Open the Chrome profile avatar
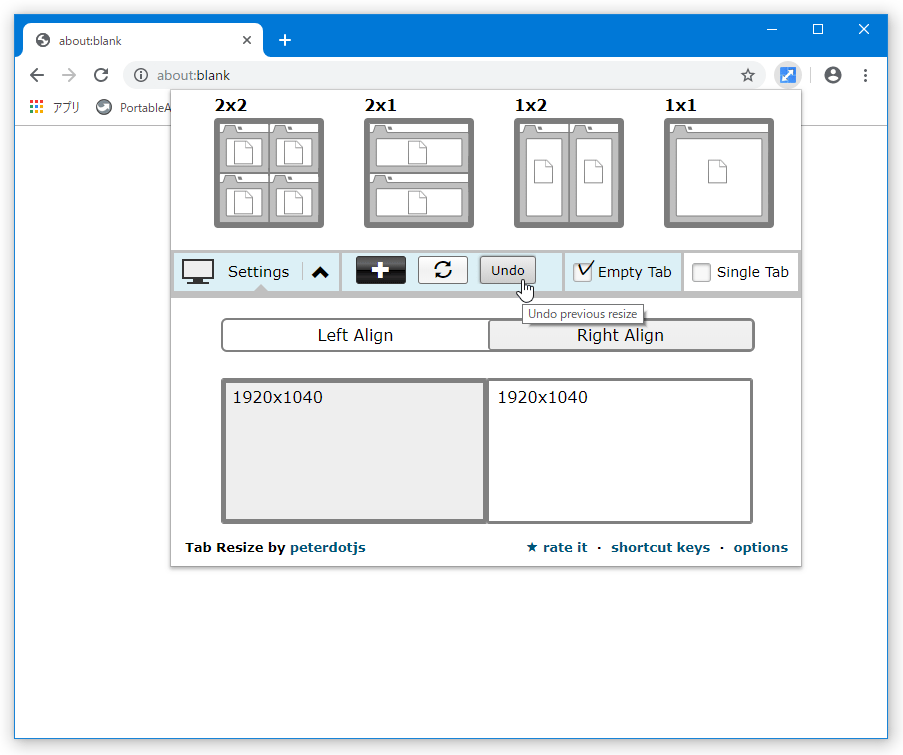This screenshot has width=903, height=755. (x=833, y=75)
